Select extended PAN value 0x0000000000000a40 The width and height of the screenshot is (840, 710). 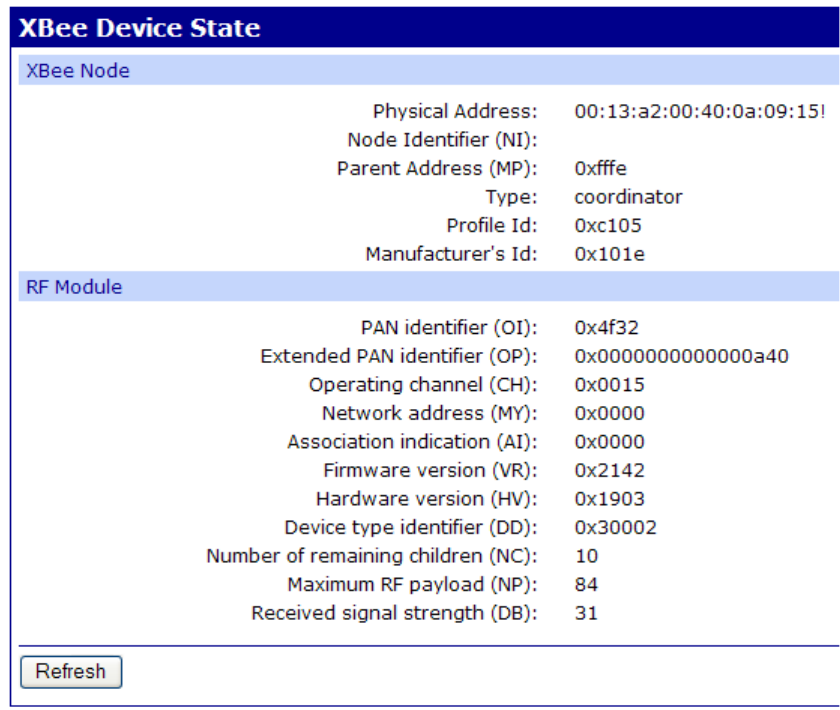tap(681, 356)
